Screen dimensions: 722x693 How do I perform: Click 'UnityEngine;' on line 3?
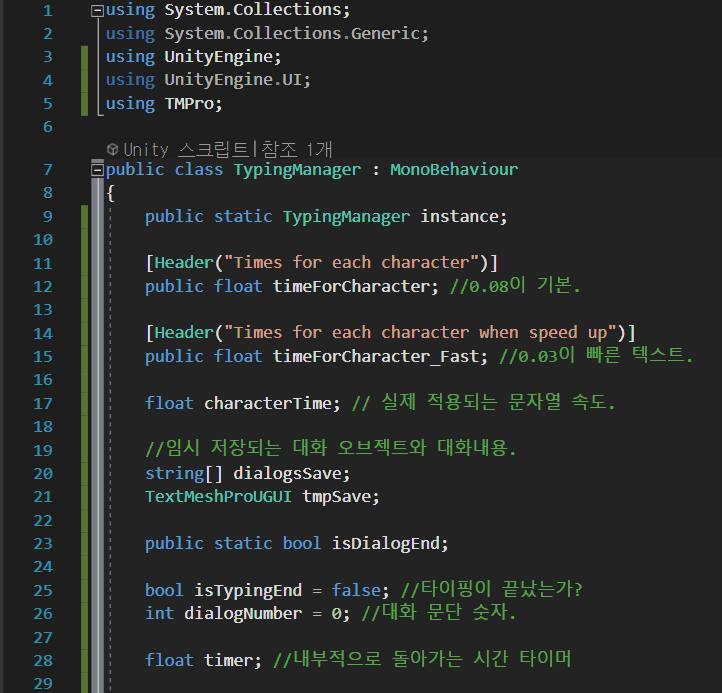point(223,57)
